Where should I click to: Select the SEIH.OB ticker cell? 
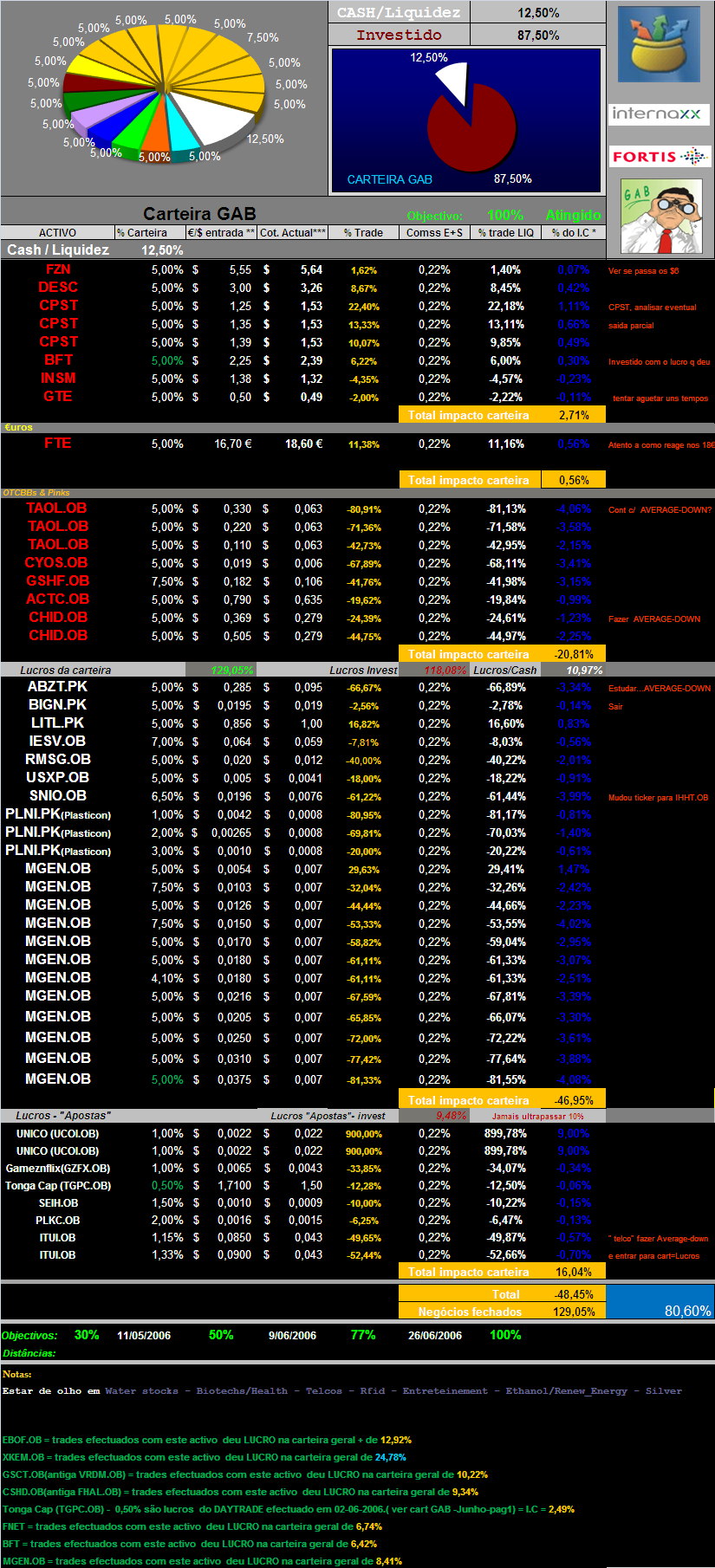click(58, 1203)
